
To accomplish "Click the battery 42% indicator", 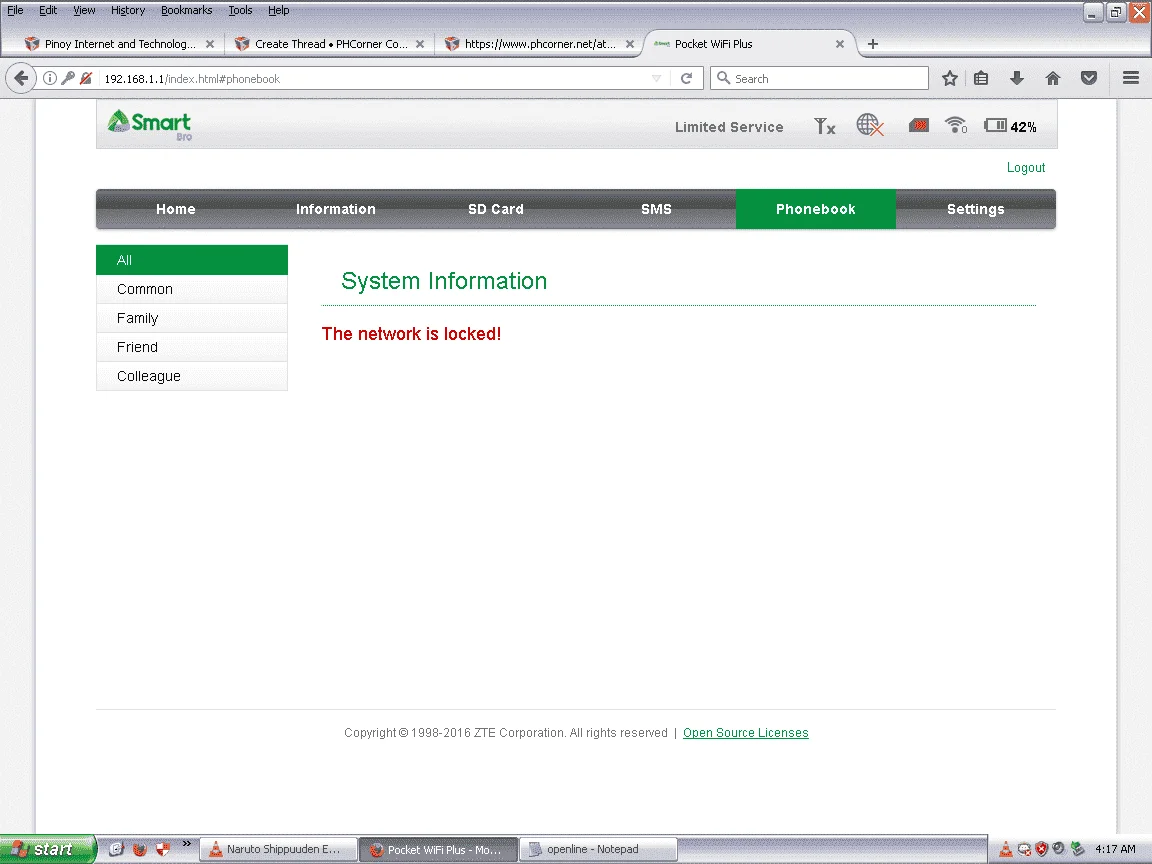I will click(x=1010, y=126).
